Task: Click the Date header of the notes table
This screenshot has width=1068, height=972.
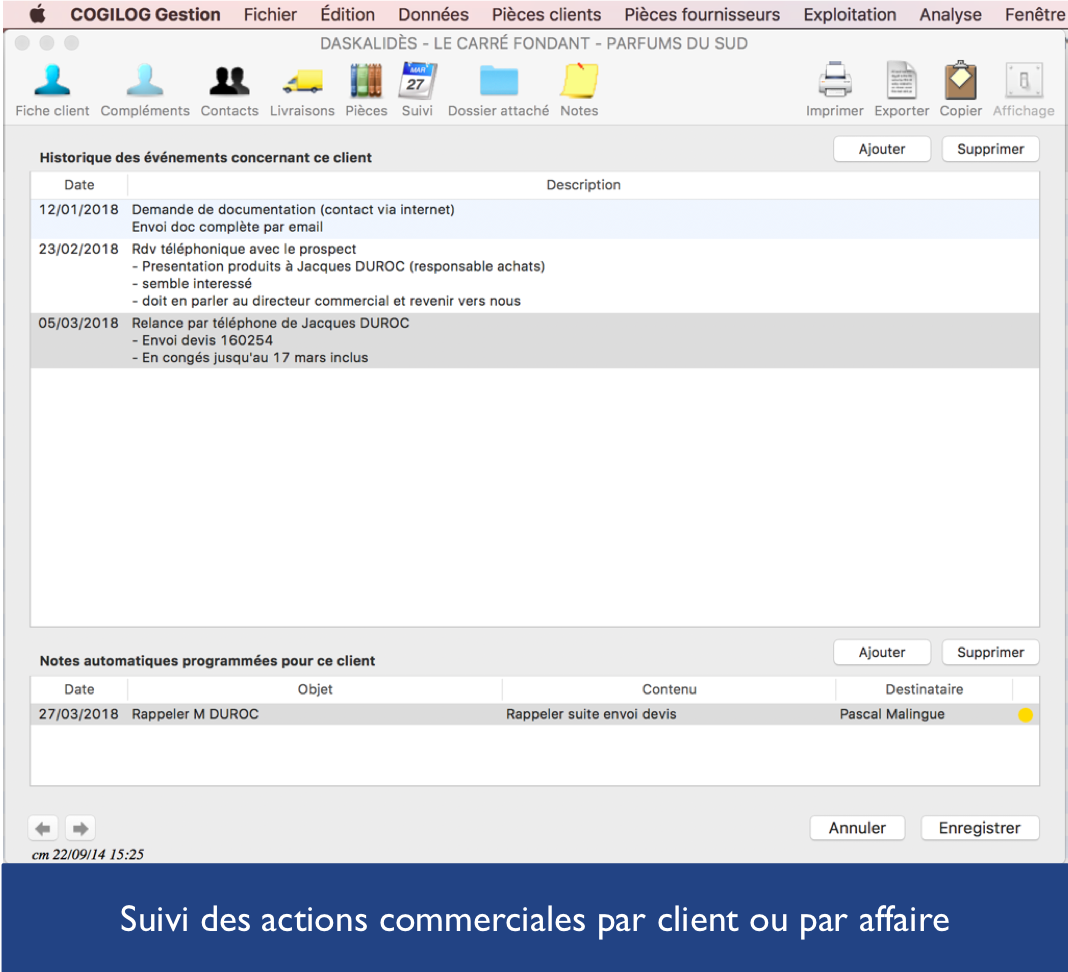Action: (x=79, y=690)
